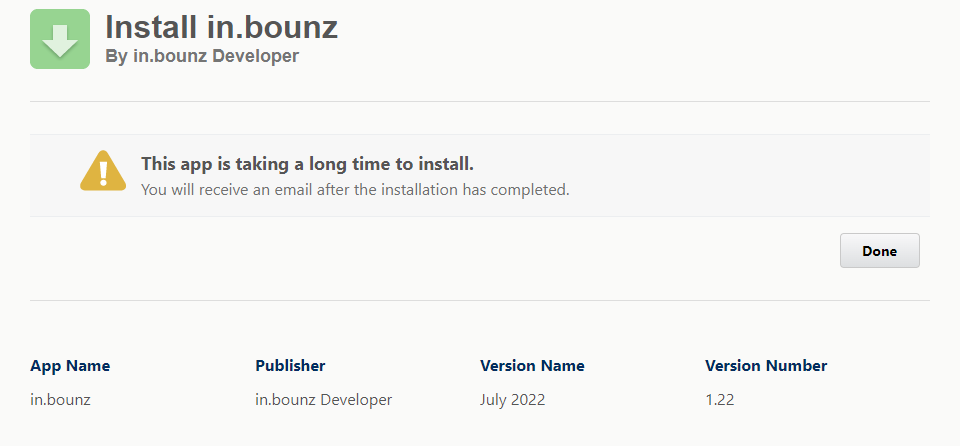Click the "July 2022" version name value

(x=512, y=400)
